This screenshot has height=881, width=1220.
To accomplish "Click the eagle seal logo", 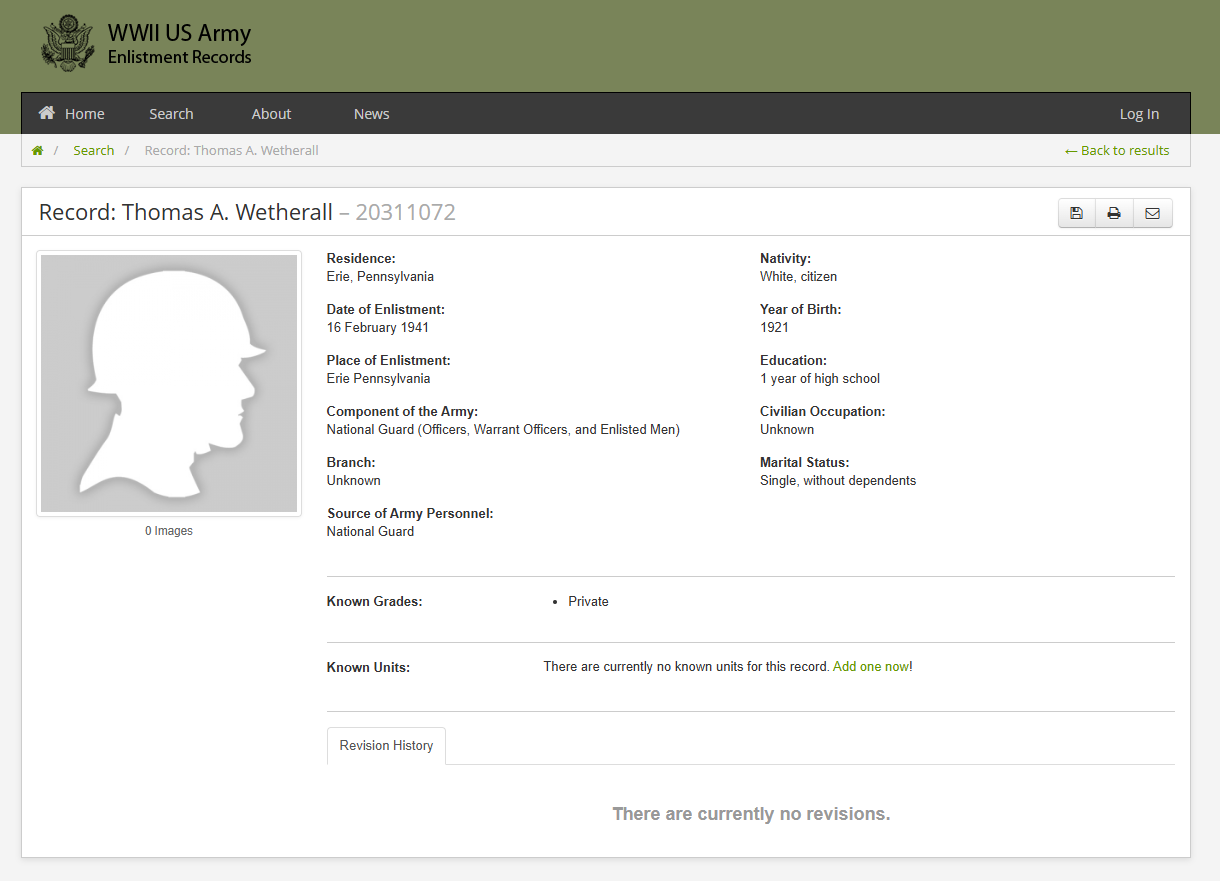I will 68,43.
